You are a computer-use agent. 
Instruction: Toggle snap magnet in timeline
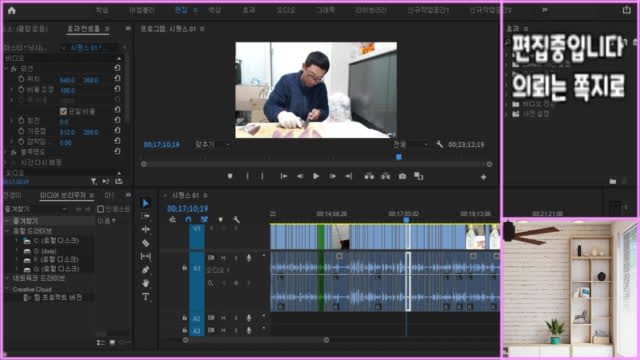(x=188, y=220)
